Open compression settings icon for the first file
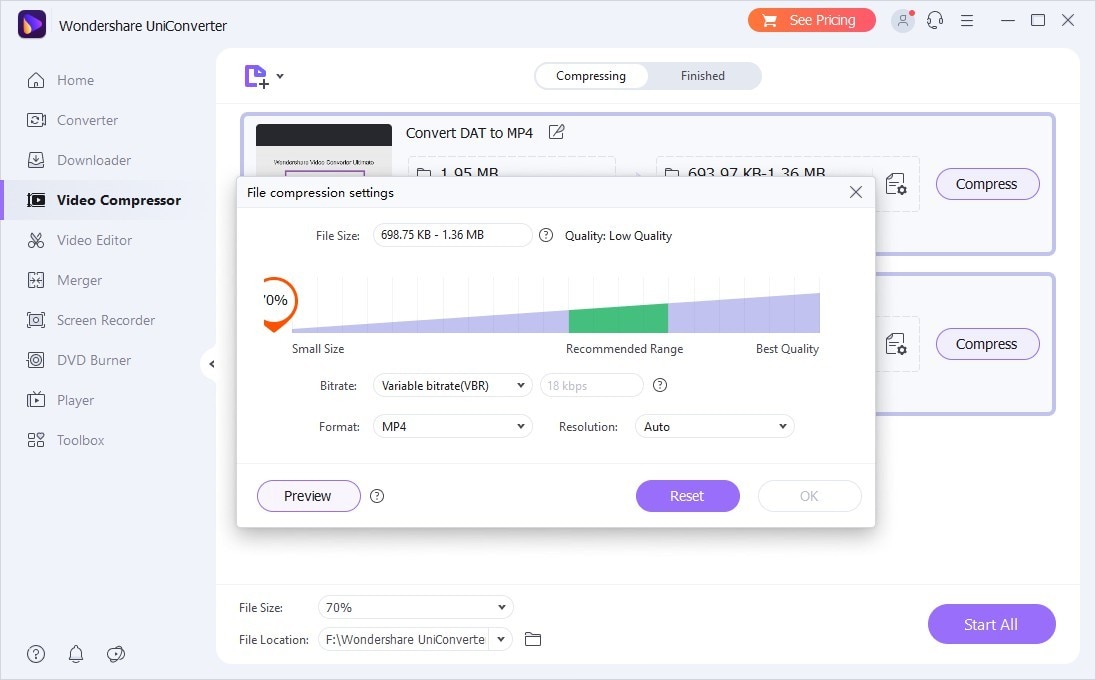This screenshot has height=680, width=1096. (x=896, y=184)
